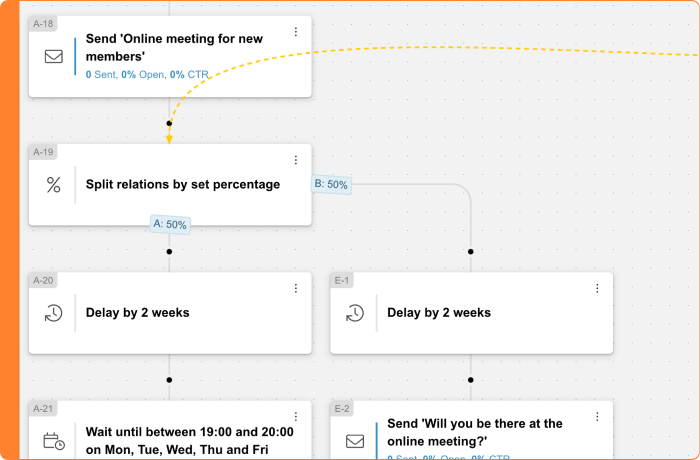Image resolution: width=700 pixels, height=460 pixels.
Task: Select the 'Send Will you be there' node title
Action: tap(475, 432)
